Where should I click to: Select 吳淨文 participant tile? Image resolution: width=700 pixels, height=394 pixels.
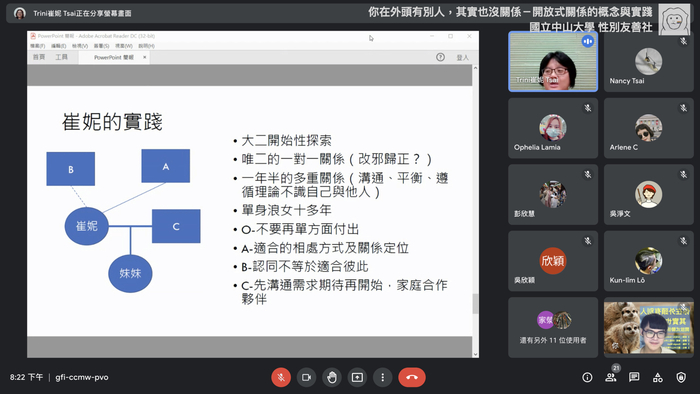pos(649,195)
